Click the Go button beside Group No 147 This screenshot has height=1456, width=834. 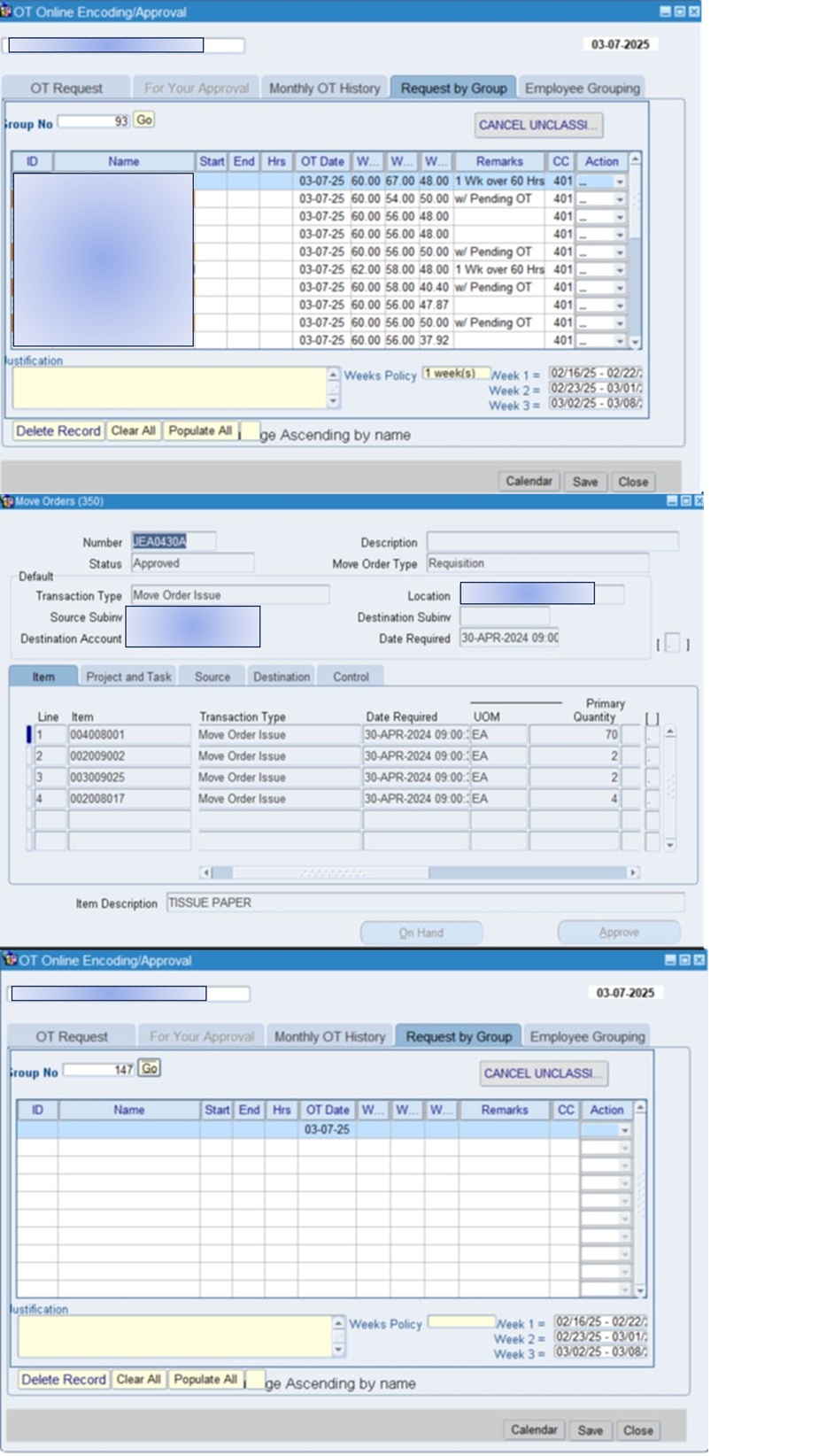pyautogui.click(x=150, y=1068)
